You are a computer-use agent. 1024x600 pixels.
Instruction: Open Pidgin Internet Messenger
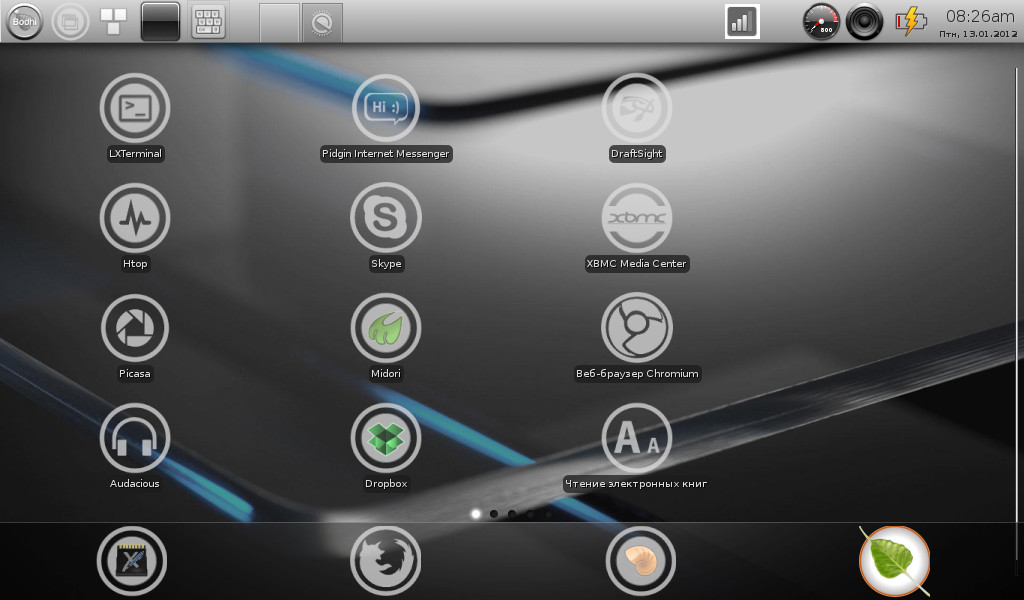385,108
